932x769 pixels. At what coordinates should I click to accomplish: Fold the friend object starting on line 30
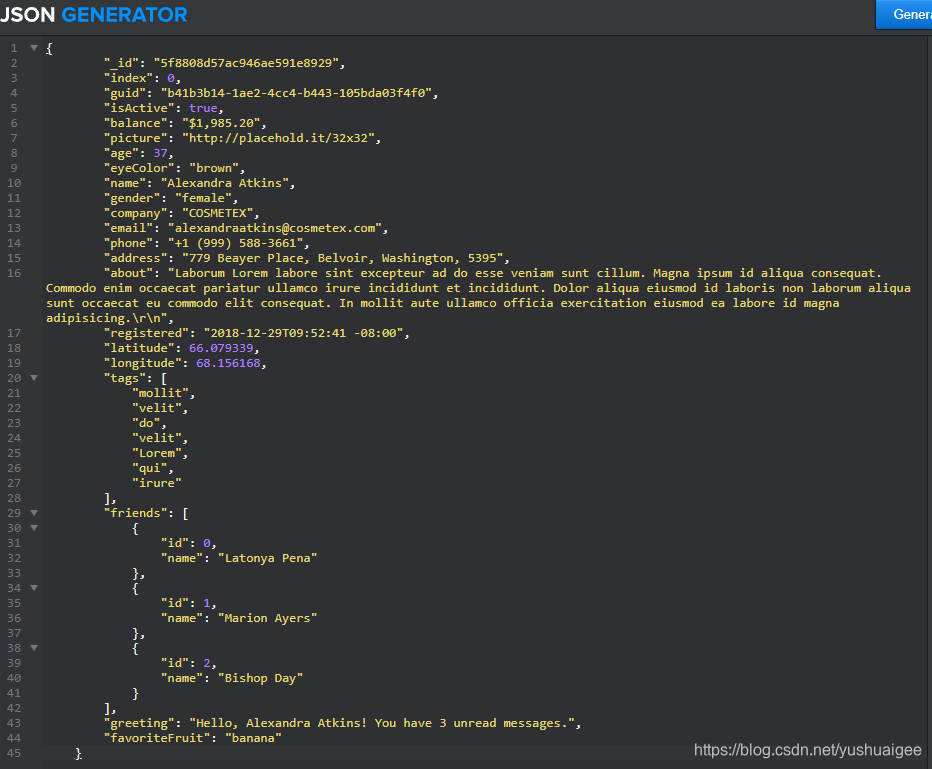tap(34, 528)
